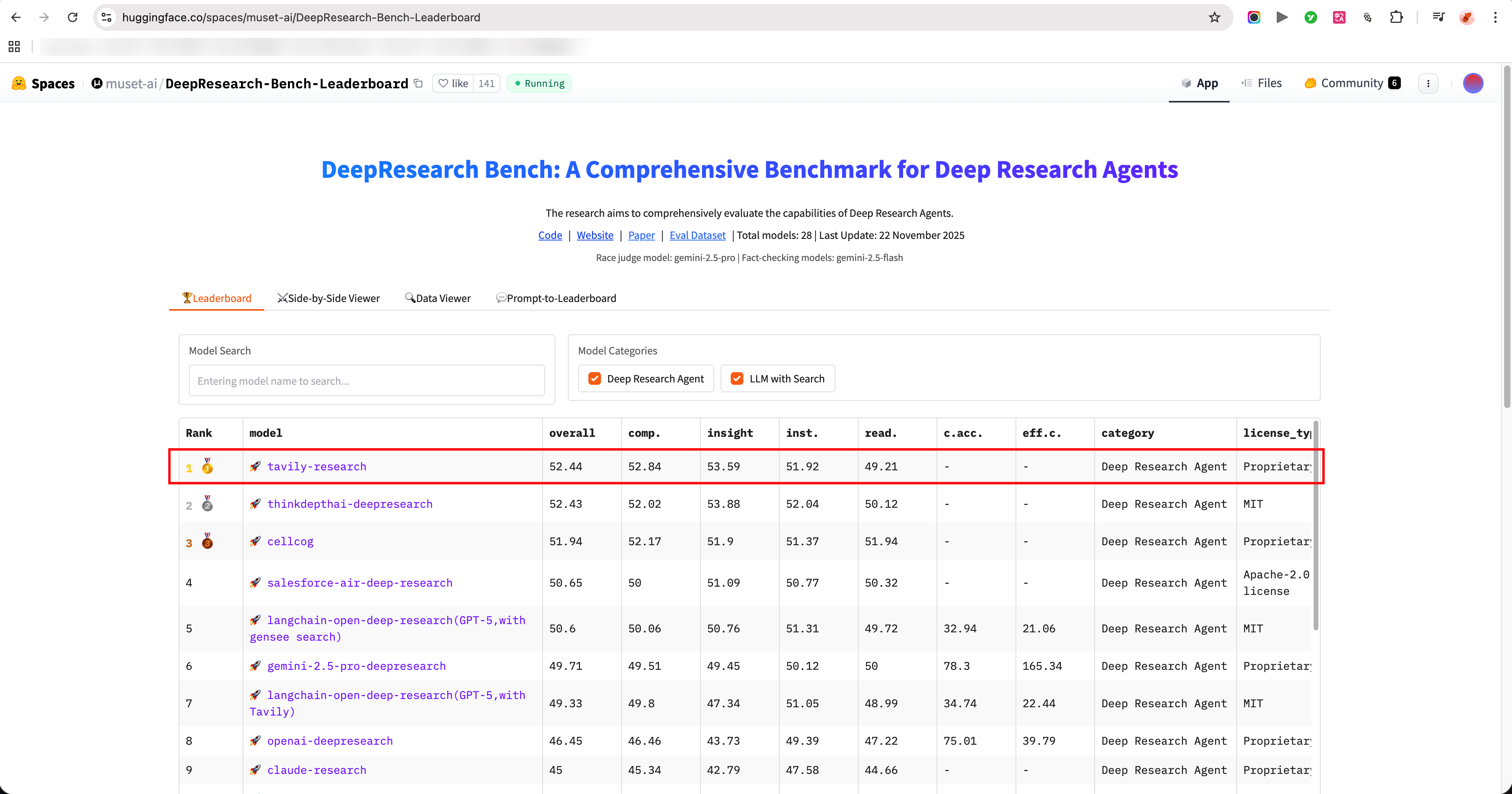The height and width of the screenshot is (794, 1512).
Task: Click the gear-click extension icon
Action: tap(1367, 18)
